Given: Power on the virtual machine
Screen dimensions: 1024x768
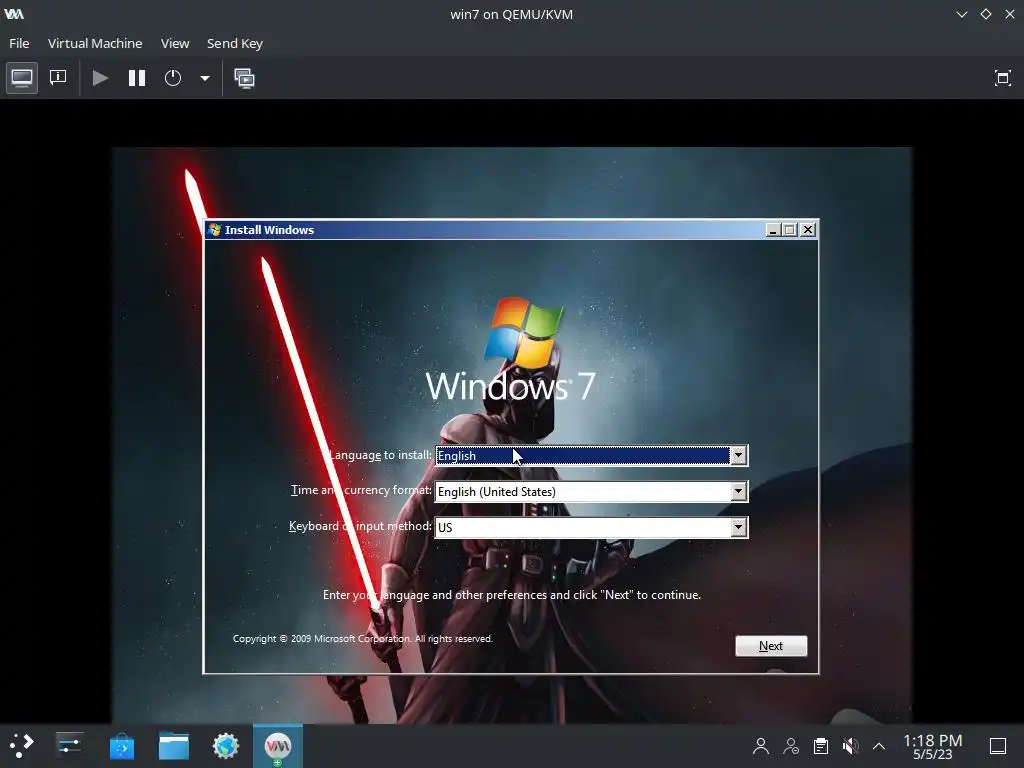Looking at the screenshot, I should pyautogui.click(x=100, y=78).
